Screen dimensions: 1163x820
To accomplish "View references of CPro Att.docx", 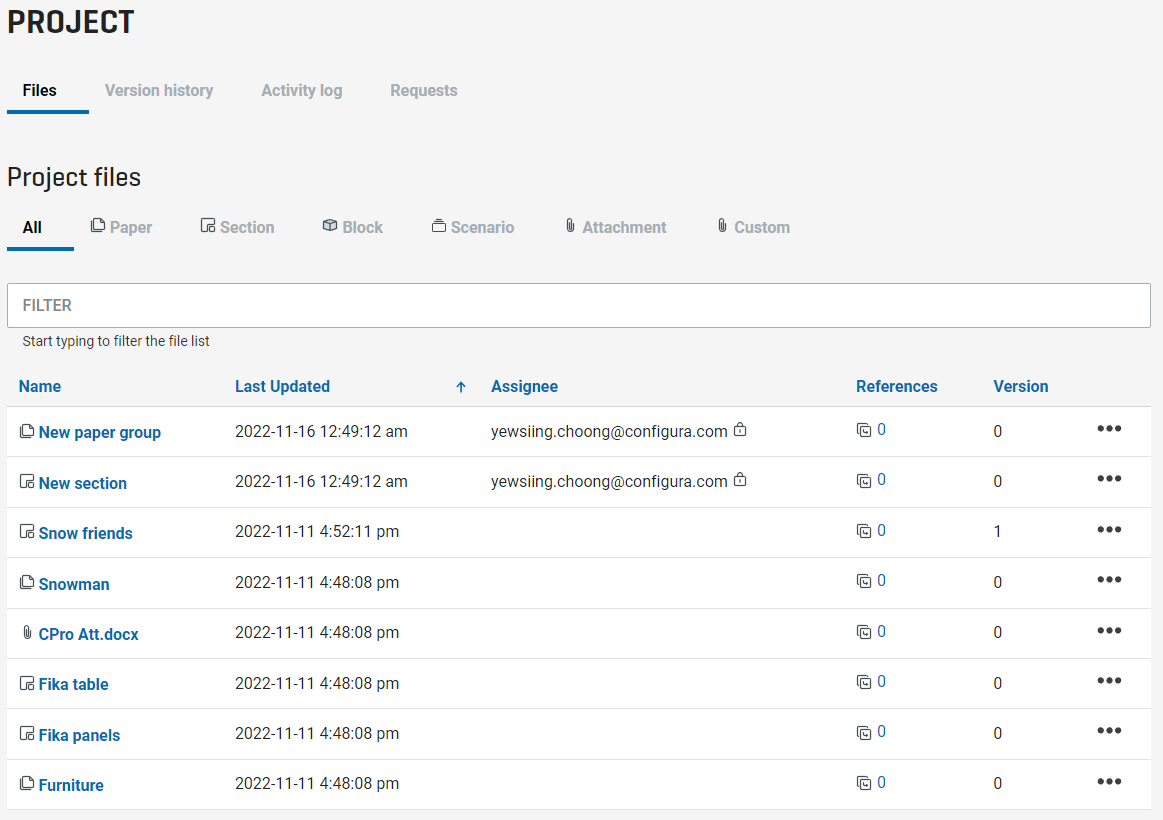I will click(872, 631).
